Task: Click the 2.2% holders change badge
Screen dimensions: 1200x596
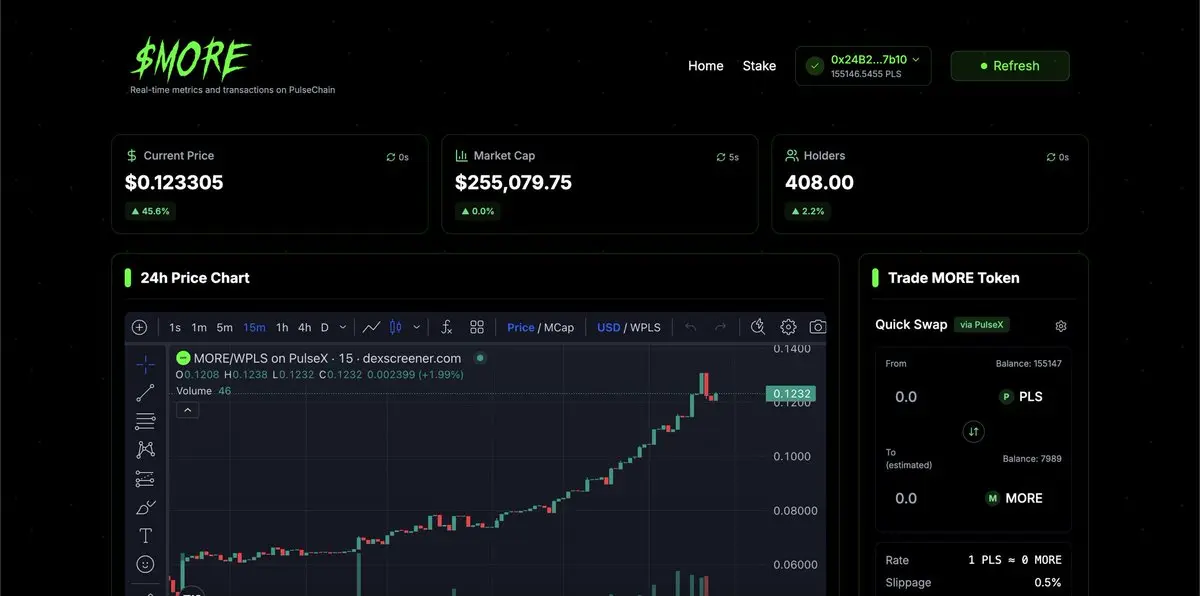Action: [x=807, y=211]
